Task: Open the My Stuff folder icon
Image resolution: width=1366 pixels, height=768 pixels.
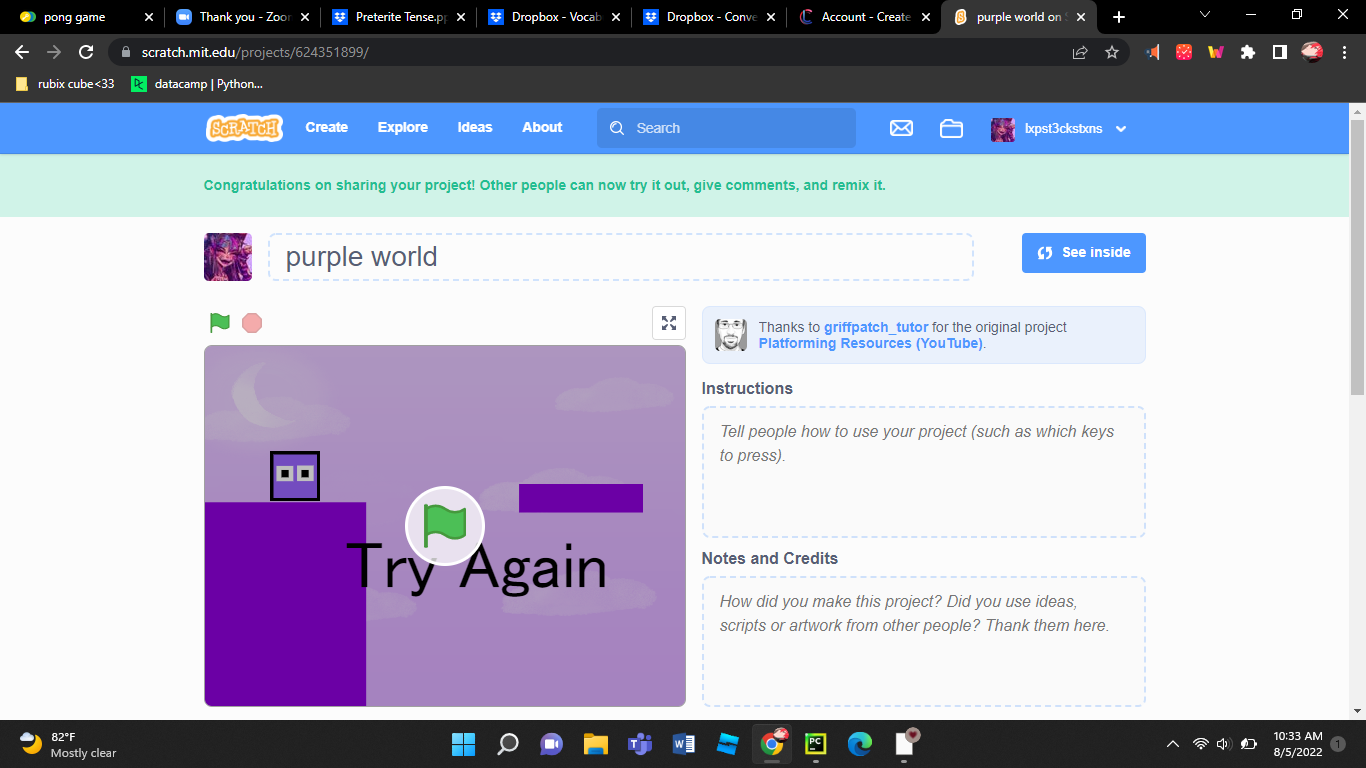Action: pyautogui.click(x=951, y=128)
